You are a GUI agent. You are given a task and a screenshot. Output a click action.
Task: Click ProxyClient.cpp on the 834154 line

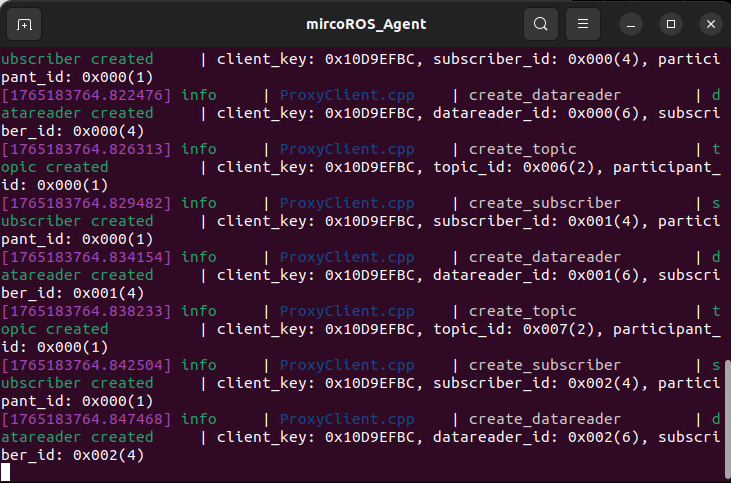pyautogui.click(x=347, y=258)
